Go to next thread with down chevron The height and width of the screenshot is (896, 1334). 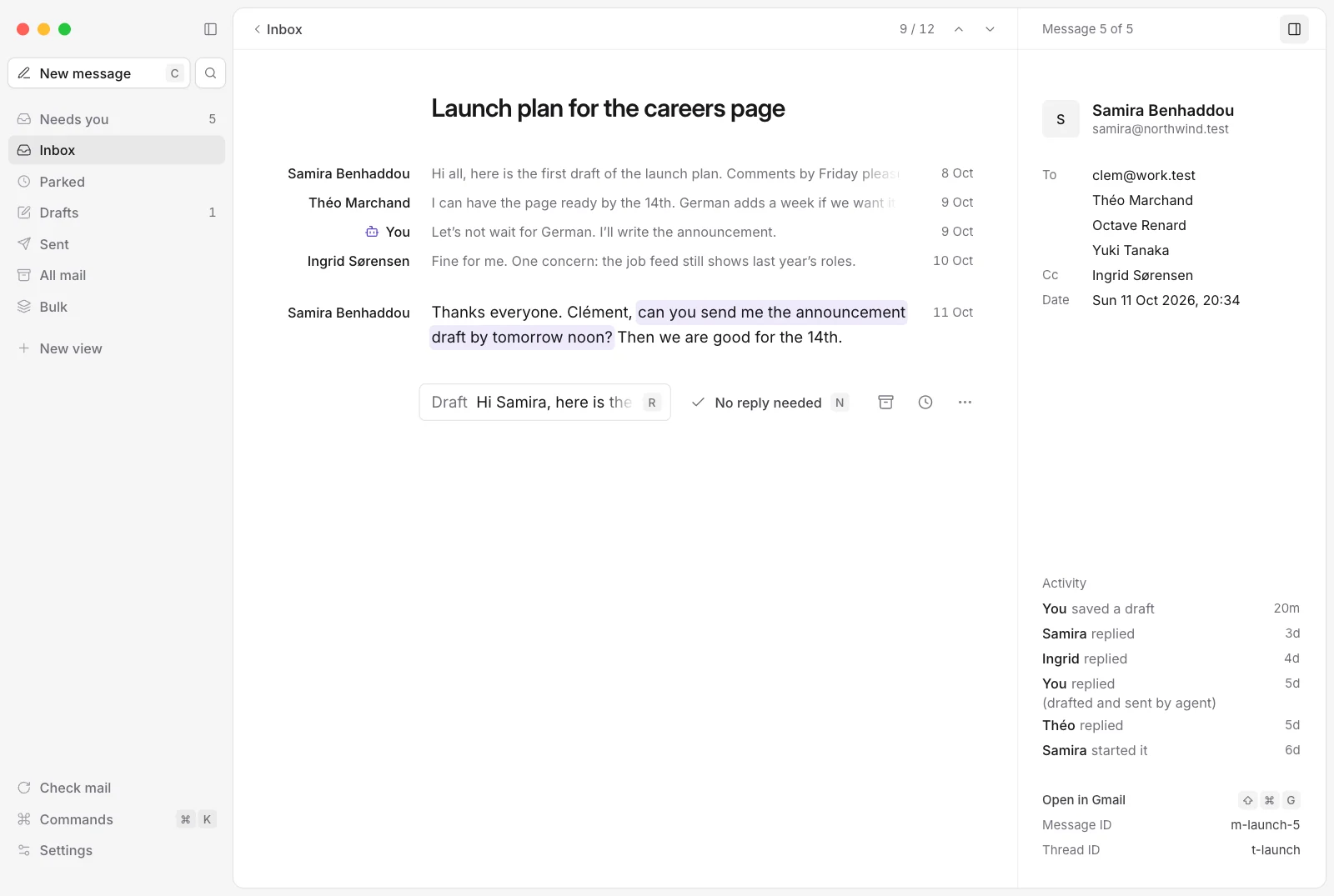990,29
